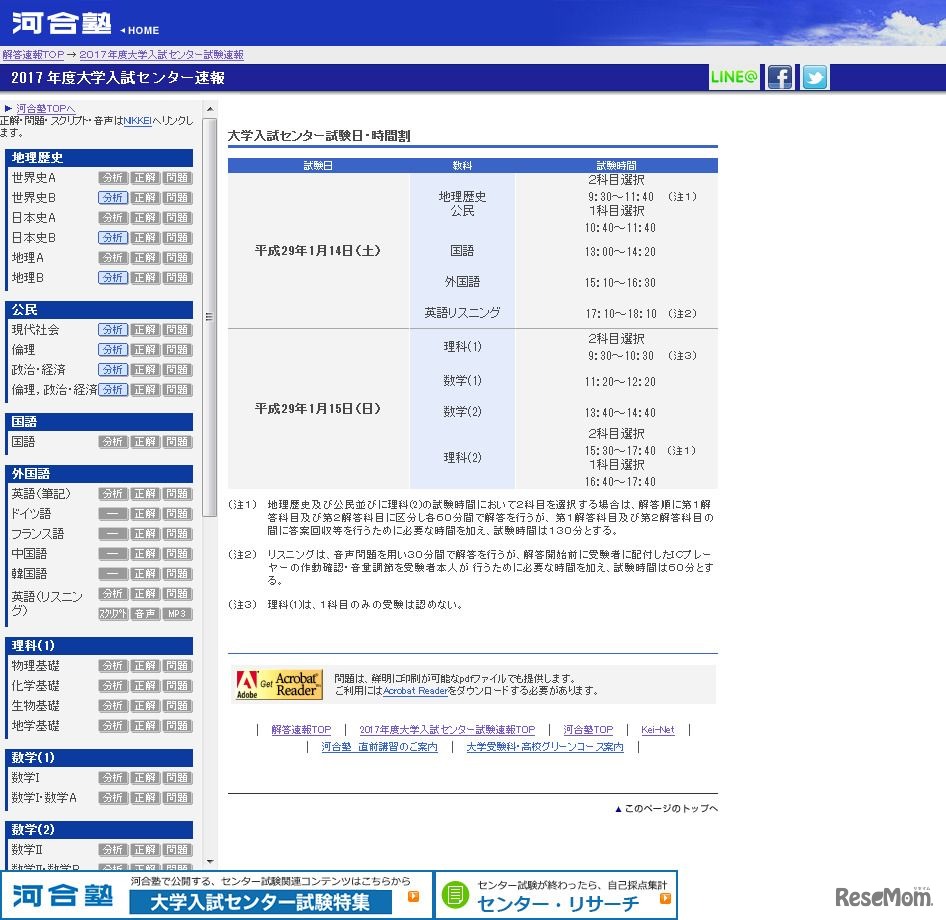Viewport: 946px width, 920px height.
Task: Click the Twitter bird icon
Action: coord(815,78)
